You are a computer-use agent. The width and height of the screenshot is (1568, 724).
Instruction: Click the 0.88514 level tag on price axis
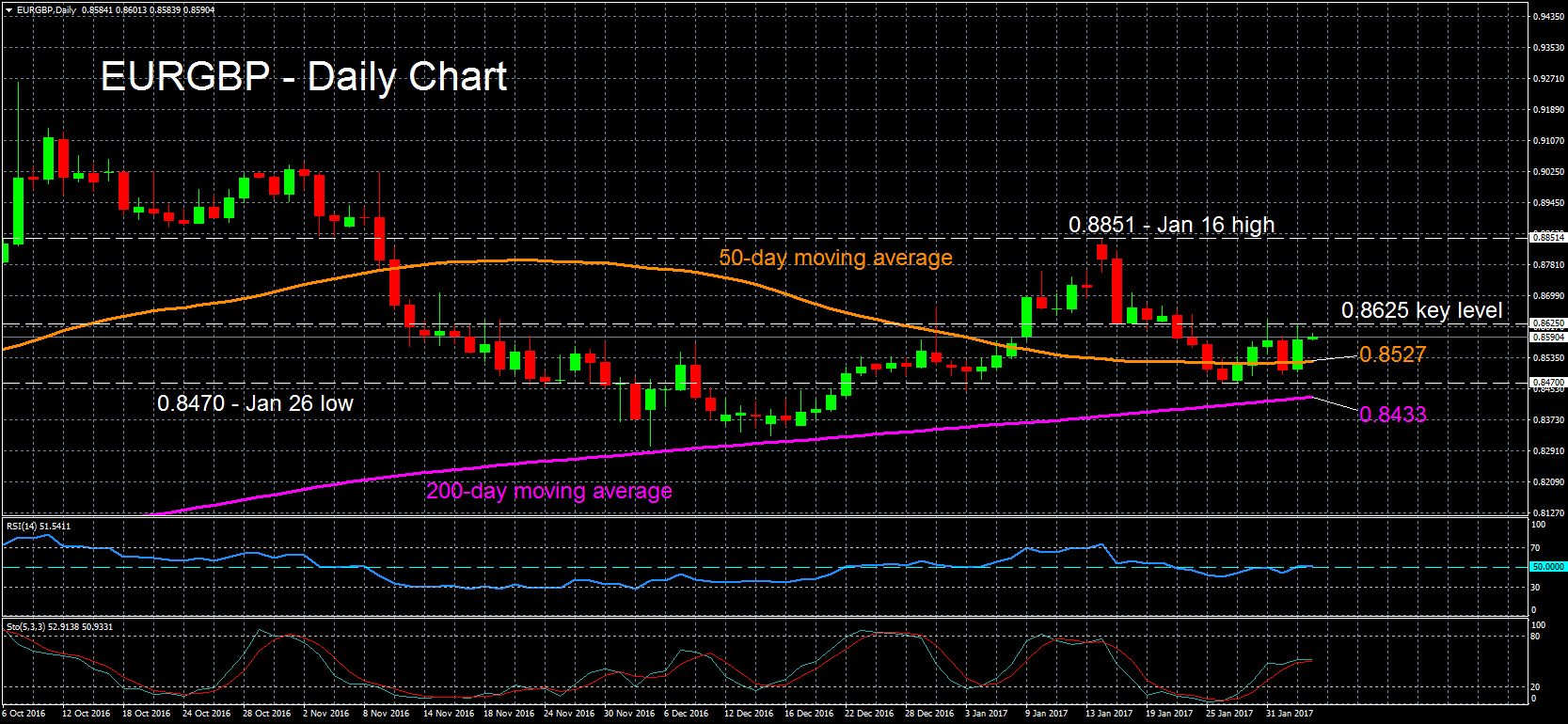tap(1548, 238)
